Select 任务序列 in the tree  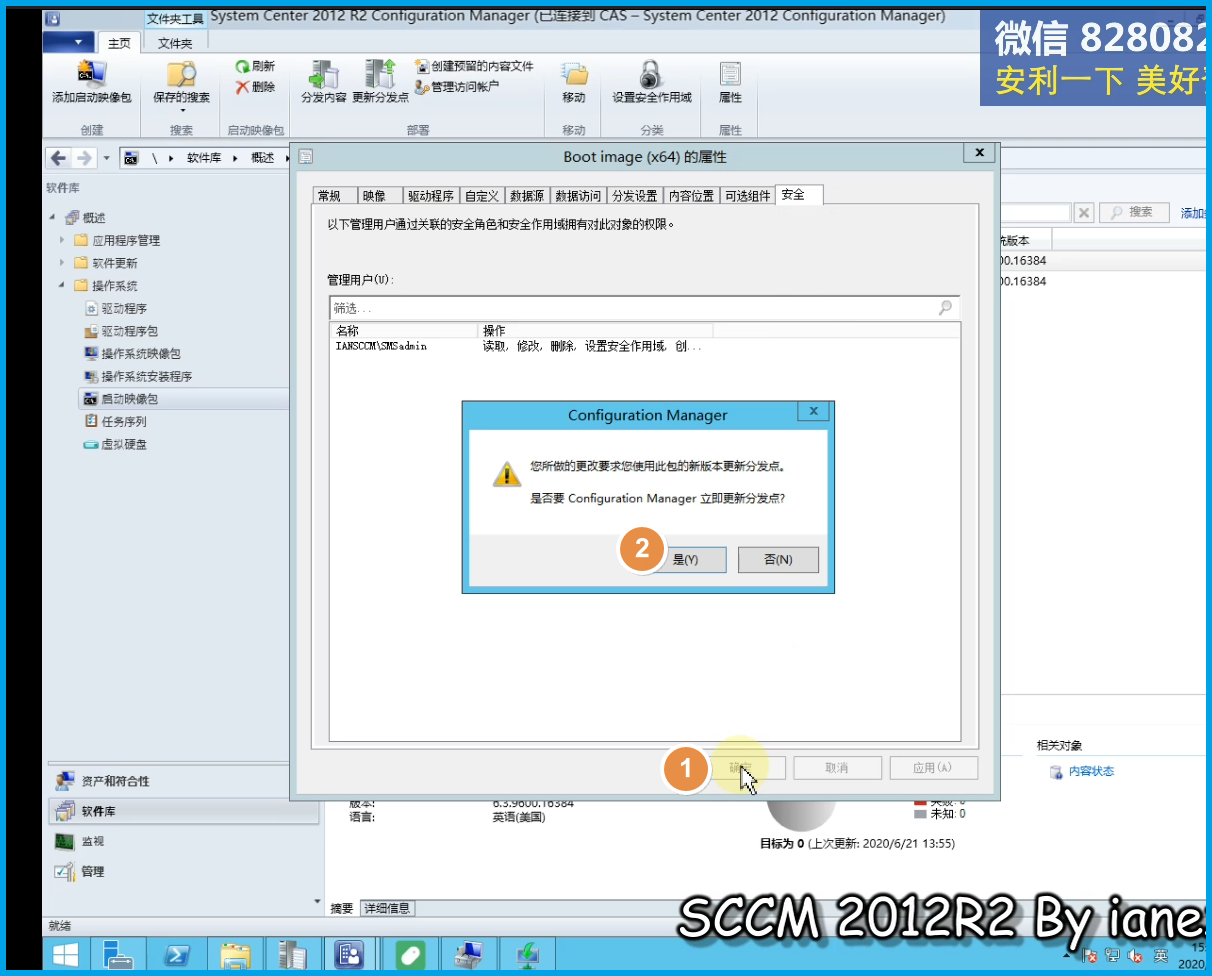click(x=124, y=422)
